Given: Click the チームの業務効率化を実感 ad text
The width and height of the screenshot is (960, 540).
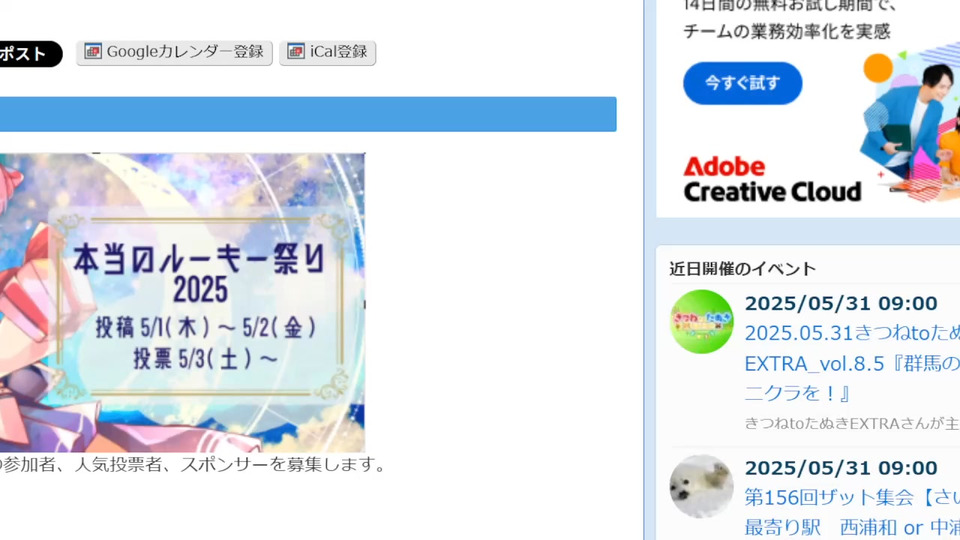Looking at the screenshot, I should click(787, 31).
